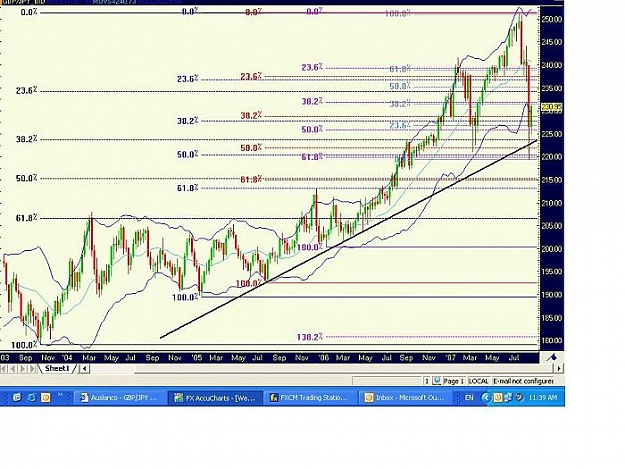Click the 11:39 AM taskbar clock
The width and height of the screenshot is (625, 469).
pyautogui.click(x=542, y=398)
